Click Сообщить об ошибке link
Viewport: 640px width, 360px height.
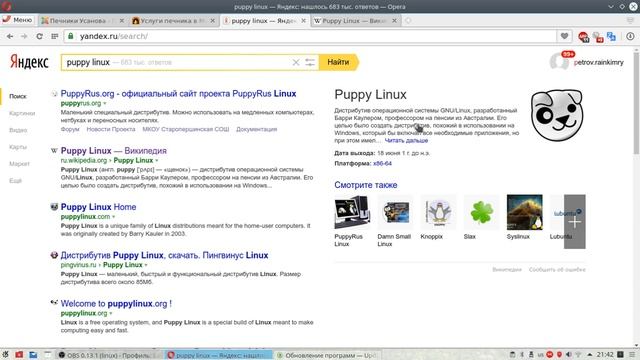tap(557, 269)
